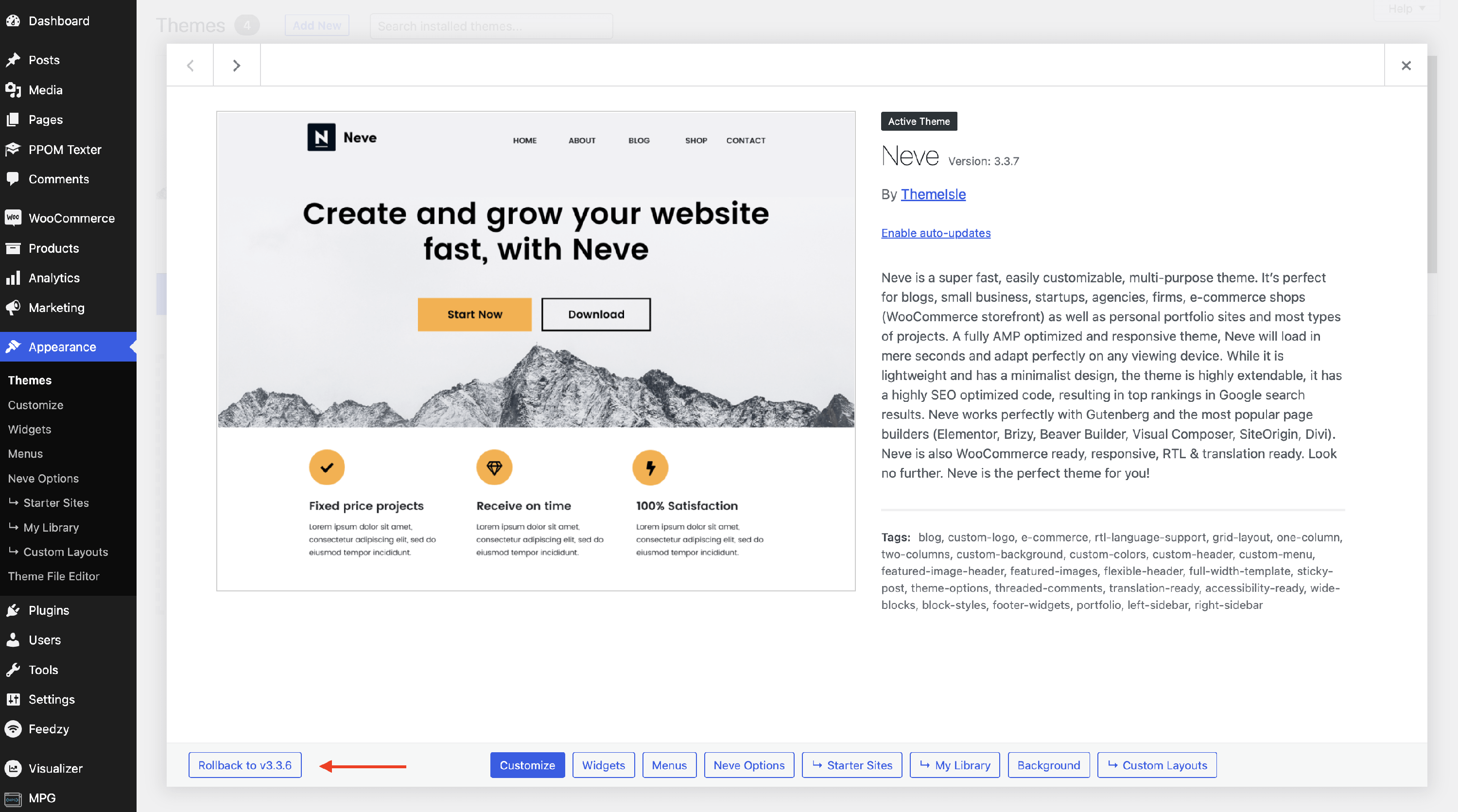Click the Analytics bar chart icon
Screen dimensions: 1458x812
(13, 278)
